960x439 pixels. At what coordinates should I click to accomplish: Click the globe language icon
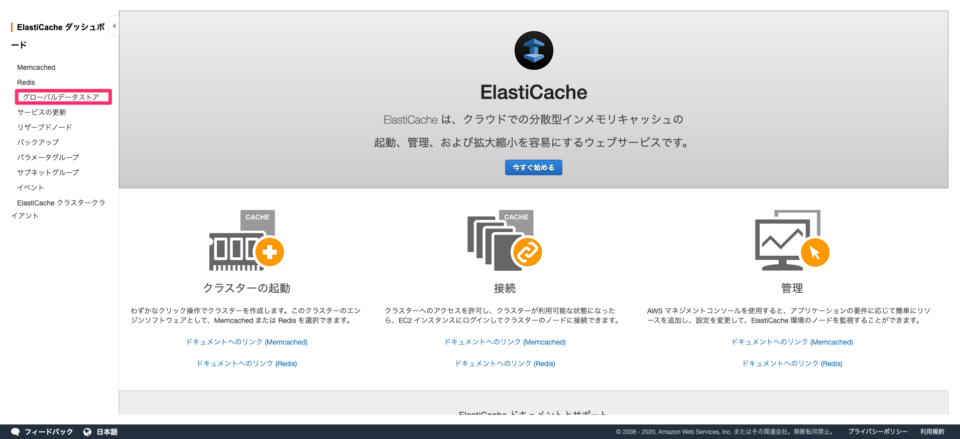pos(88,432)
